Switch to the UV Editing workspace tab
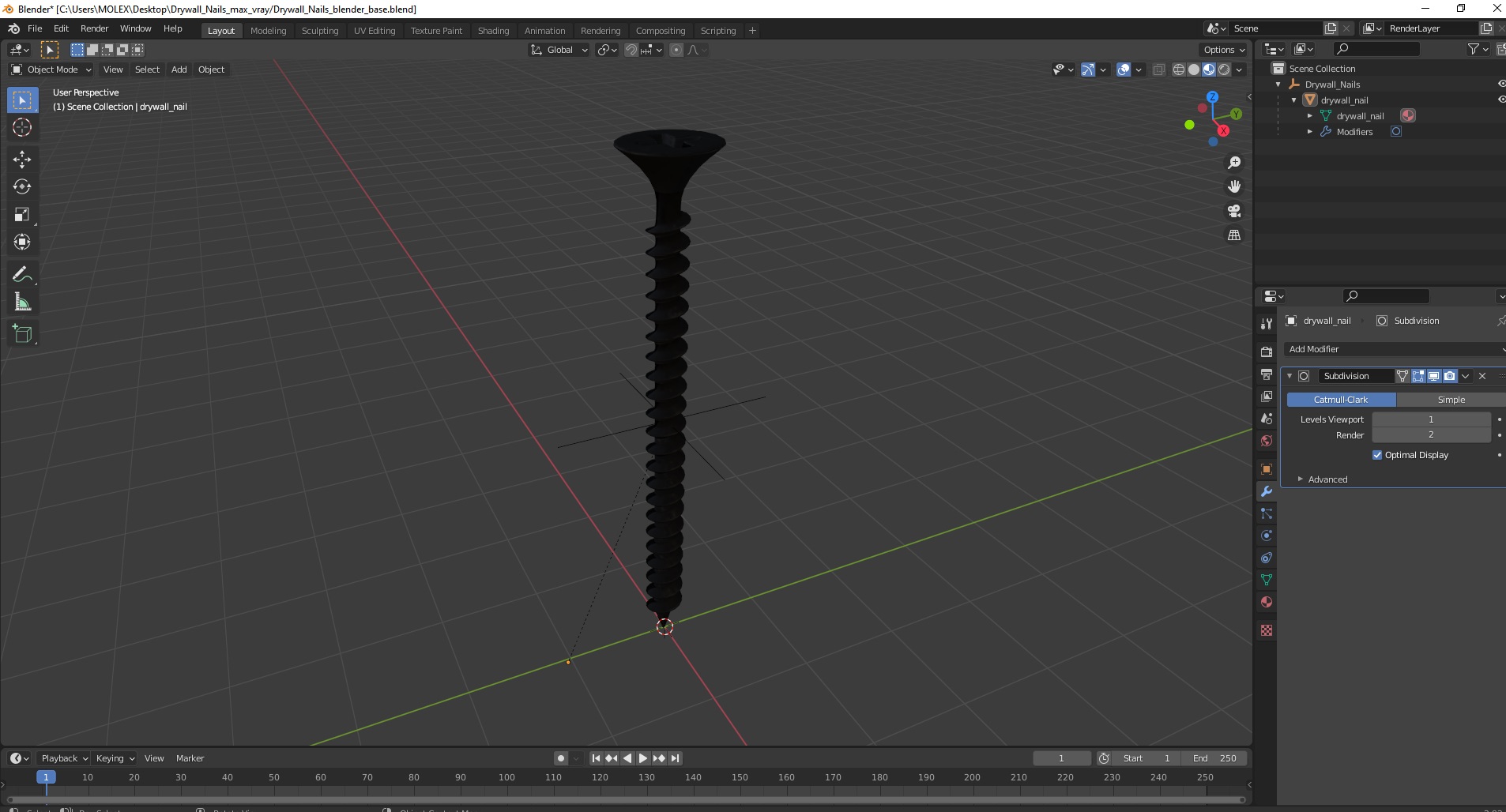Image resolution: width=1506 pixels, height=812 pixels. (x=375, y=31)
